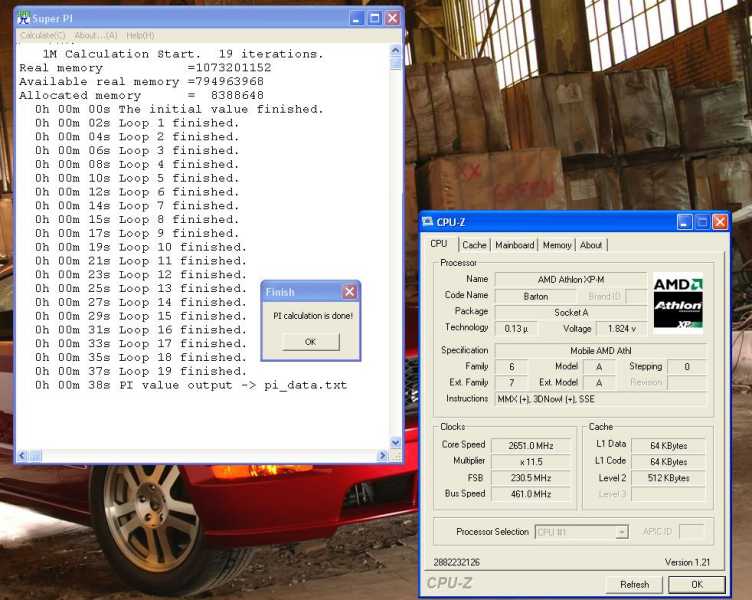Click the CPU-Z title bar icon
Viewport: 752px width, 600px height.
point(427,222)
